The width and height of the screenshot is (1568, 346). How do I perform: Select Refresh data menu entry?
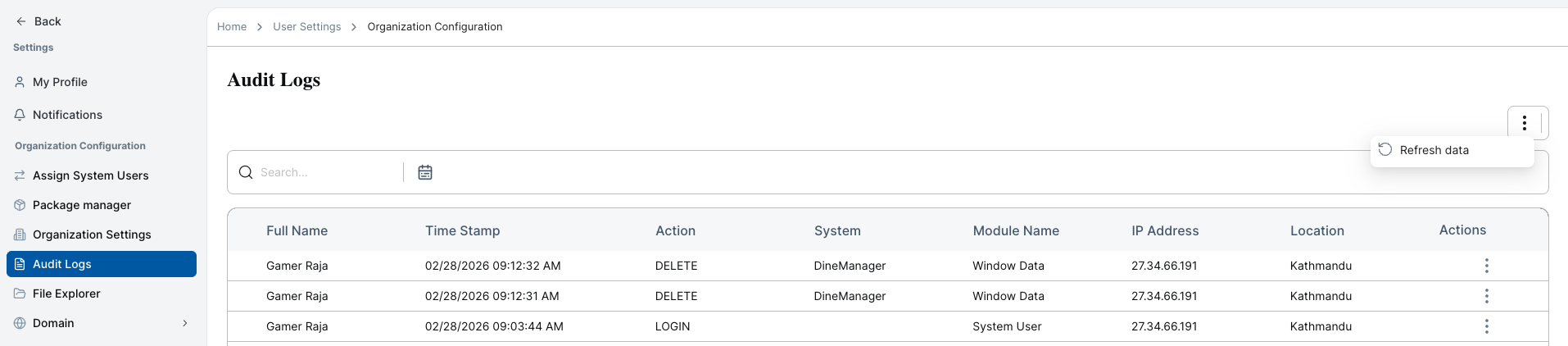tap(1452, 150)
